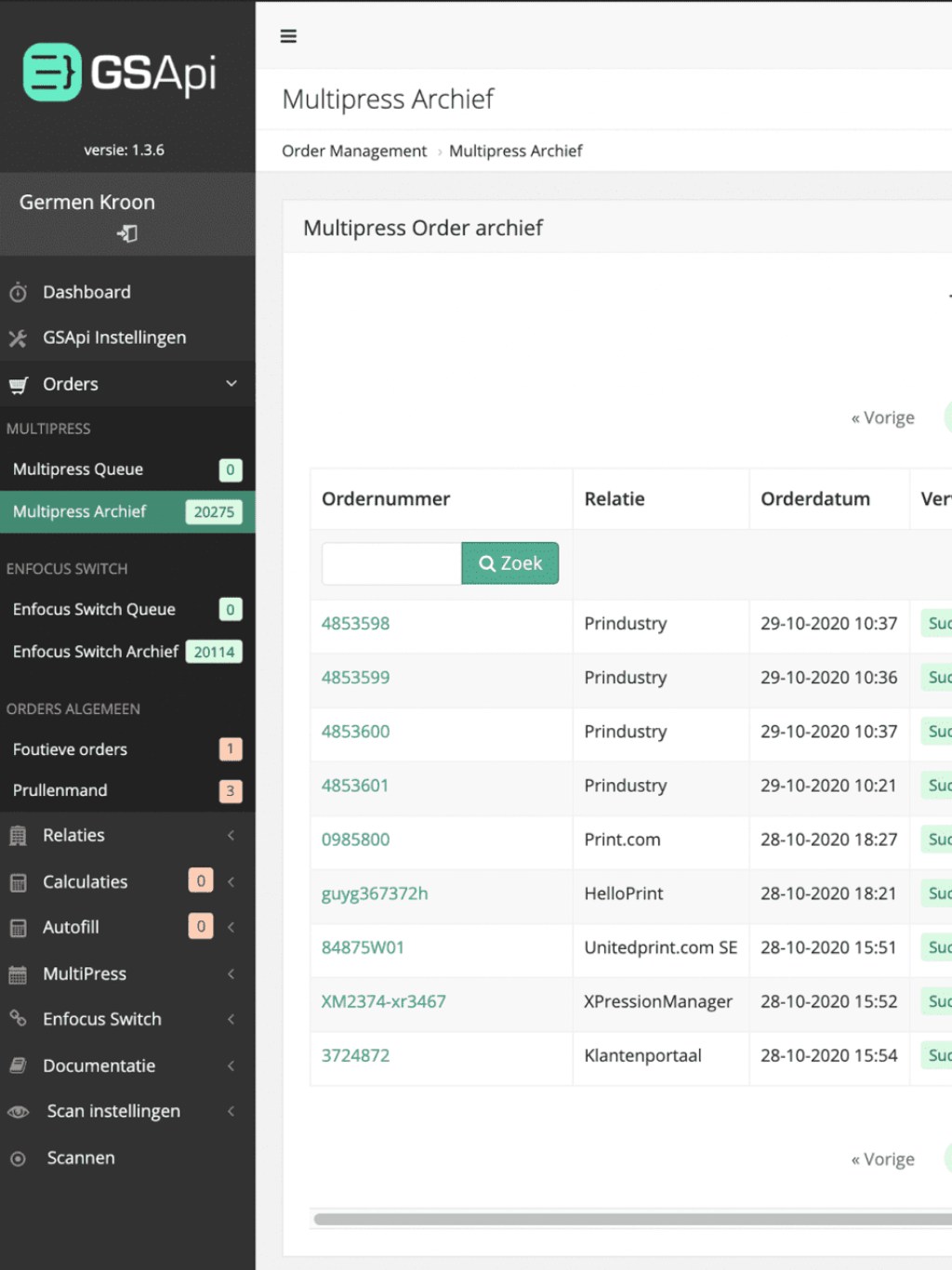The image size is (952, 1270).
Task: Click Order Management breadcrumb link
Action: coord(354,152)
